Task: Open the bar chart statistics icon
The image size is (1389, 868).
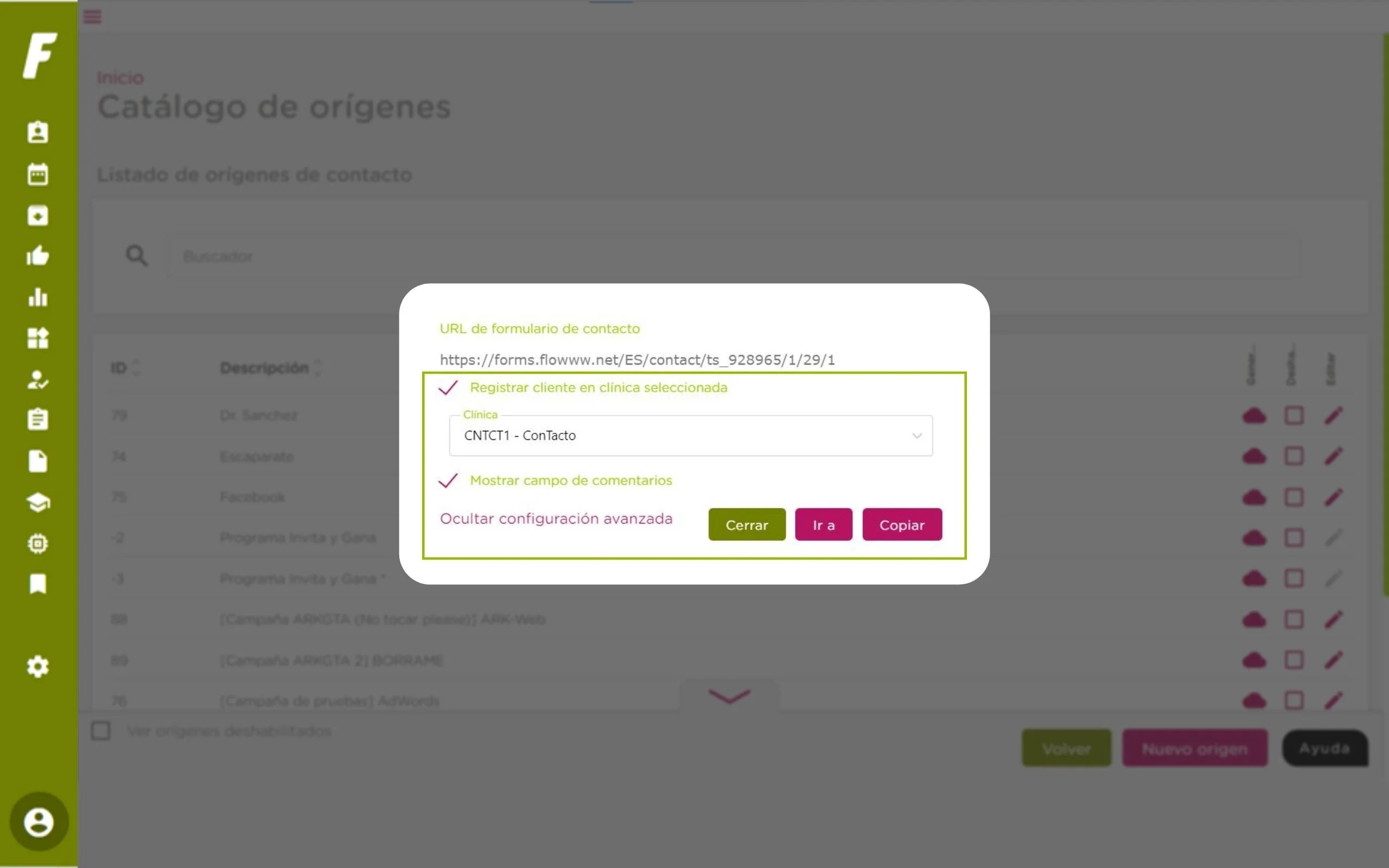Action: (38, 297)
